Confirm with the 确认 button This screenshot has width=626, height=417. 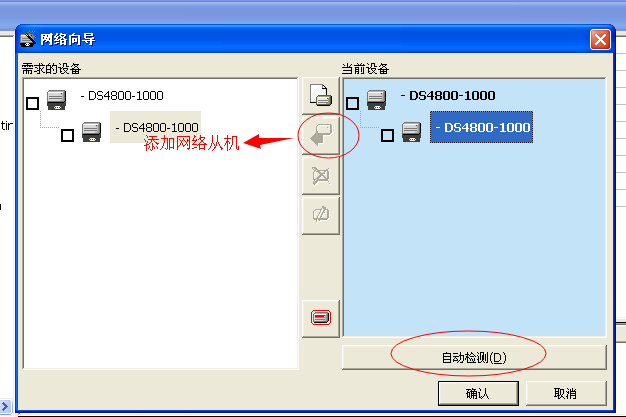(x=477, y=393)
